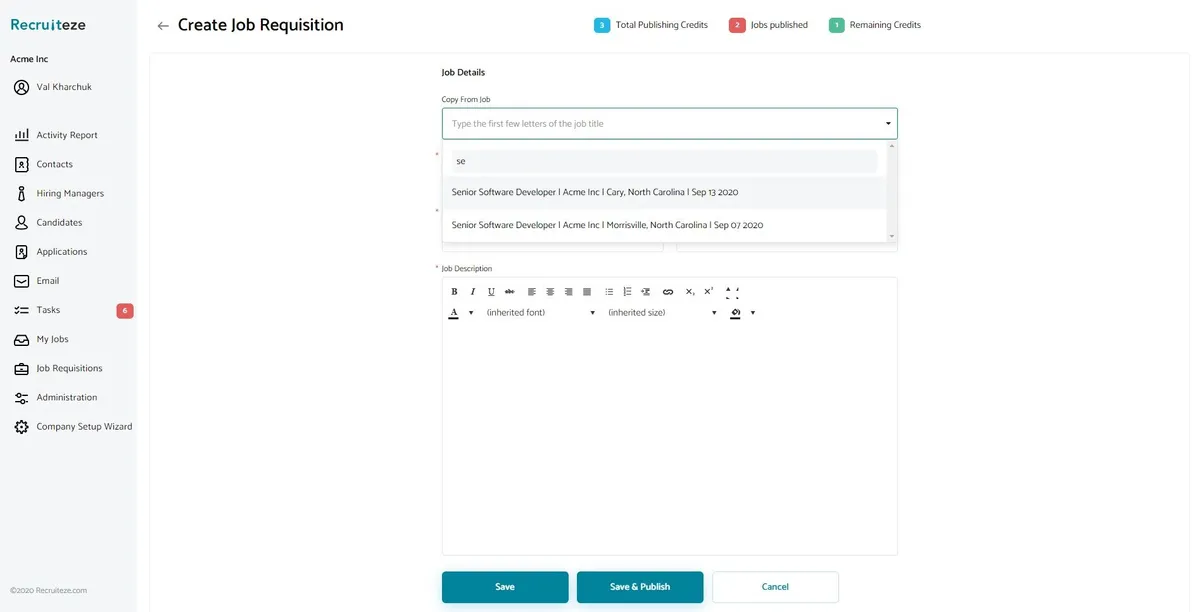
Task: Open font color dropdown arrow
Action: click(x=471, y=313)
